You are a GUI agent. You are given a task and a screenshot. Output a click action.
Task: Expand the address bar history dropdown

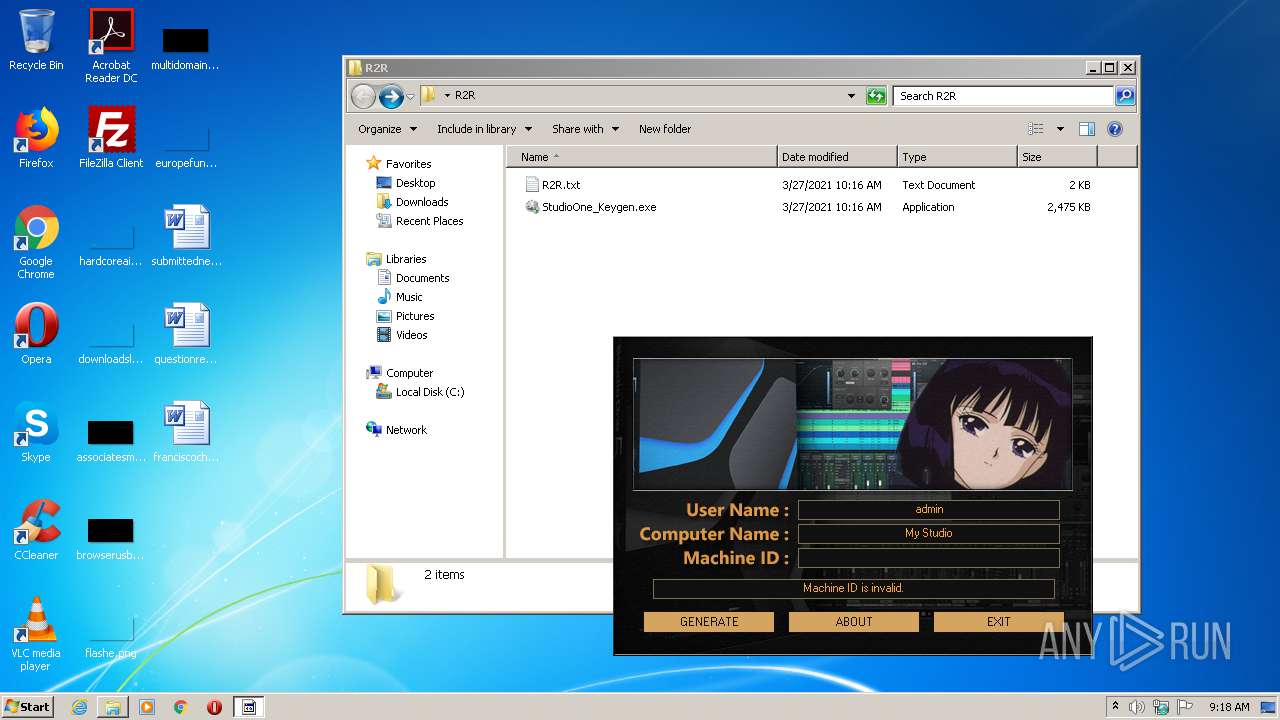pyautogui.click(x=851, y=96)
